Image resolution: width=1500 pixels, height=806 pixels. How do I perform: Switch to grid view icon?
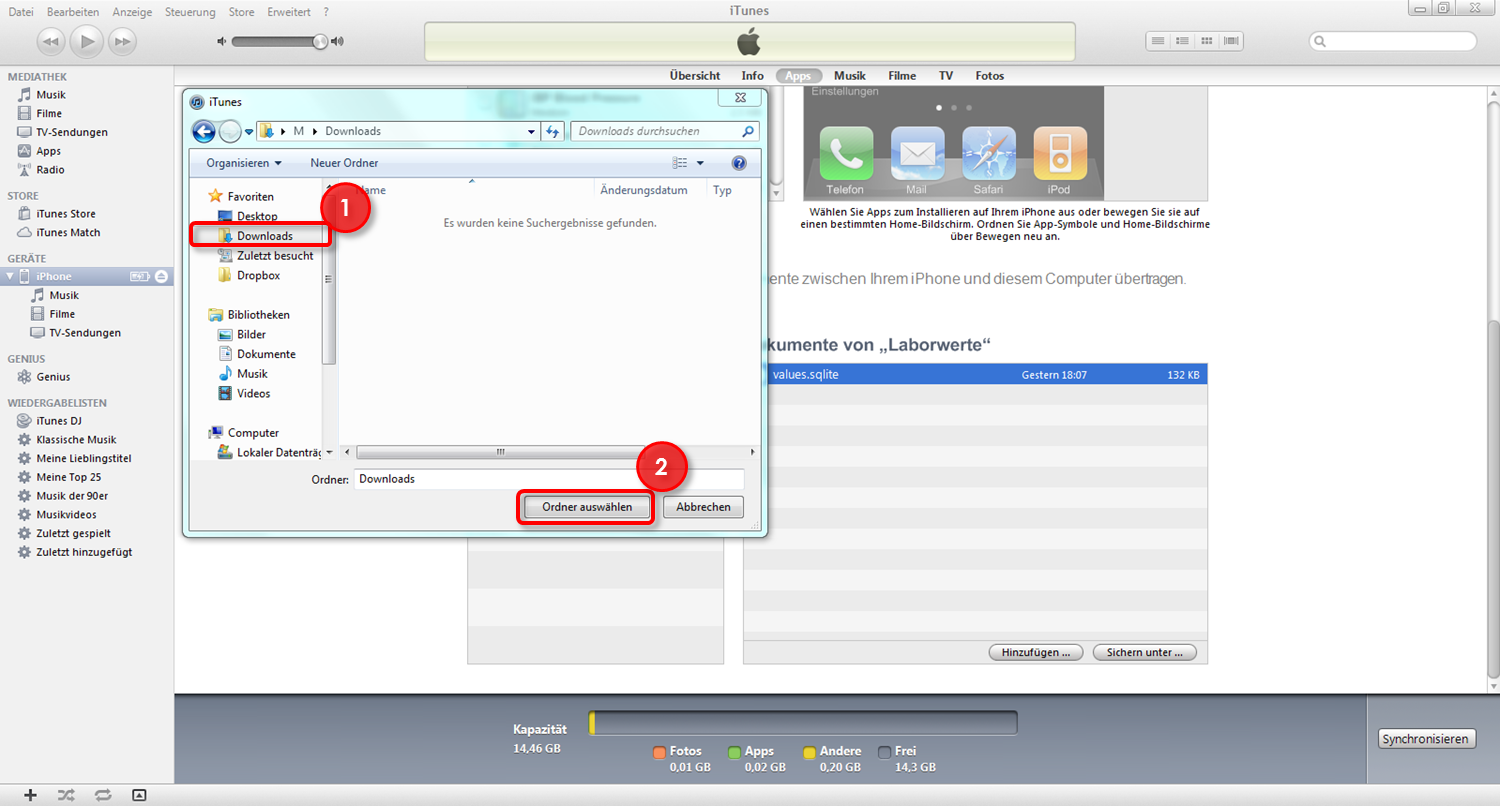1206,41
